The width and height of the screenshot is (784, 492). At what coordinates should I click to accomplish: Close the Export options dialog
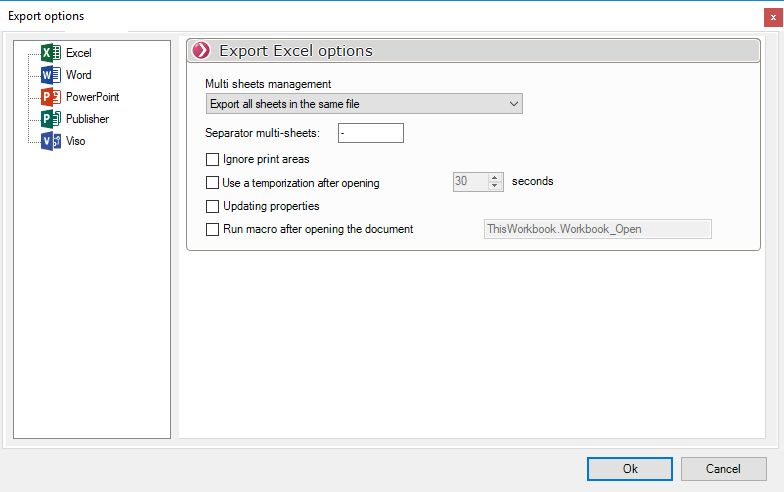click(772, 16)
